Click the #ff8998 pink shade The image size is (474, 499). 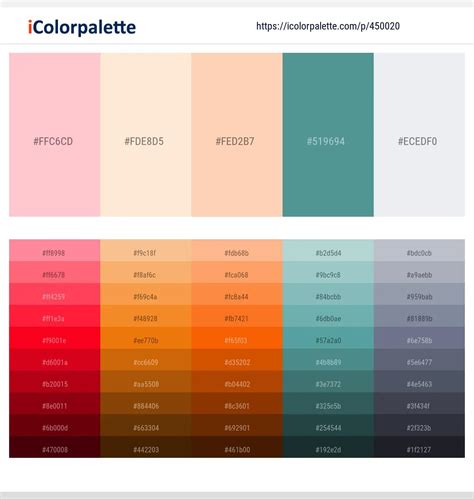[x=55, y=250]
